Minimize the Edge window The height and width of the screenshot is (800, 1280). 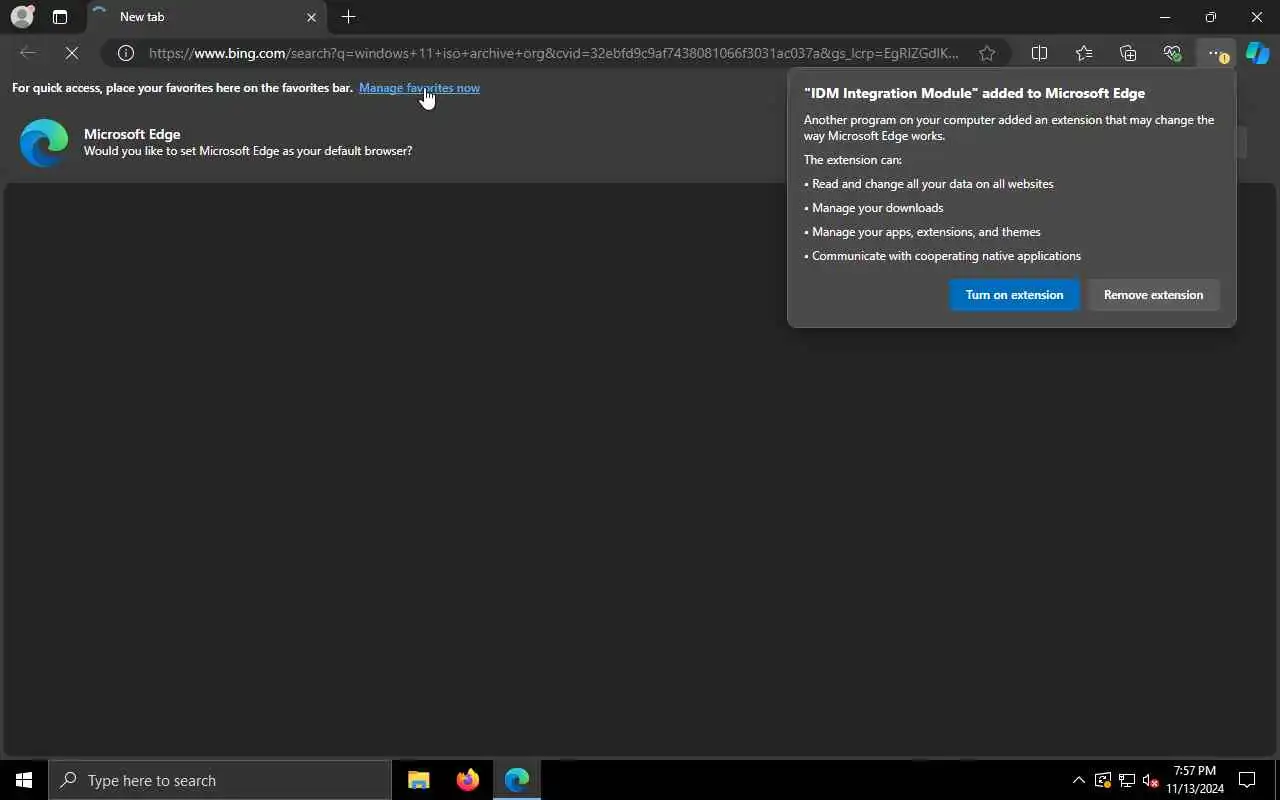click(x=1165, y=17)
